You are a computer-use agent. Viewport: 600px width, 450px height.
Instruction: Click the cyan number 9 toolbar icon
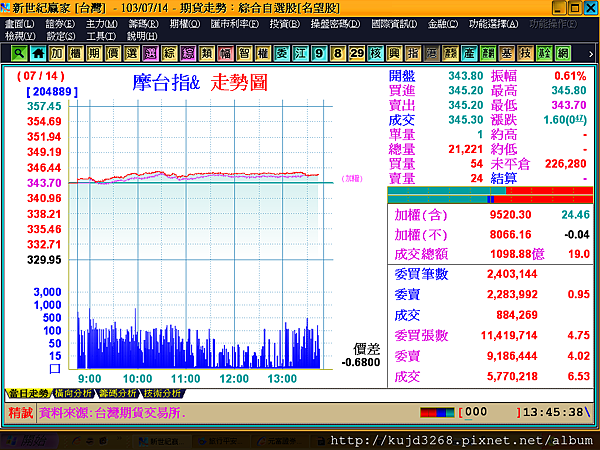[x=319, y=53]
